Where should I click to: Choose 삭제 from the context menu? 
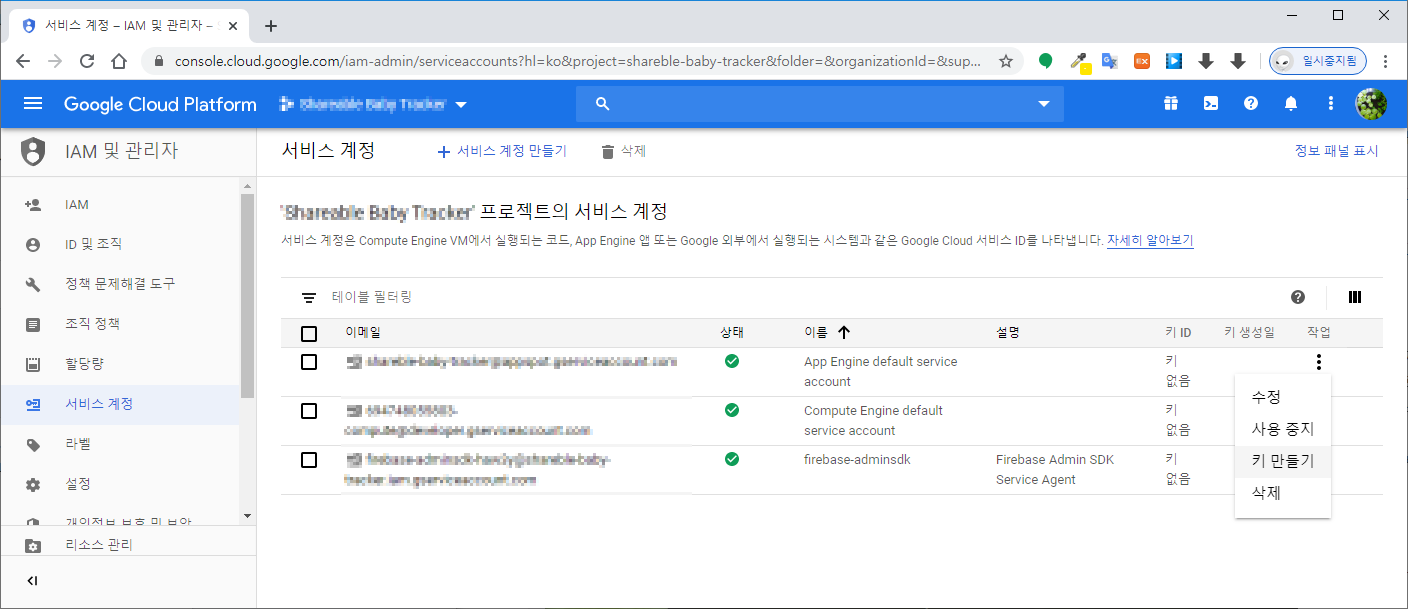(x=1283, y=493)
